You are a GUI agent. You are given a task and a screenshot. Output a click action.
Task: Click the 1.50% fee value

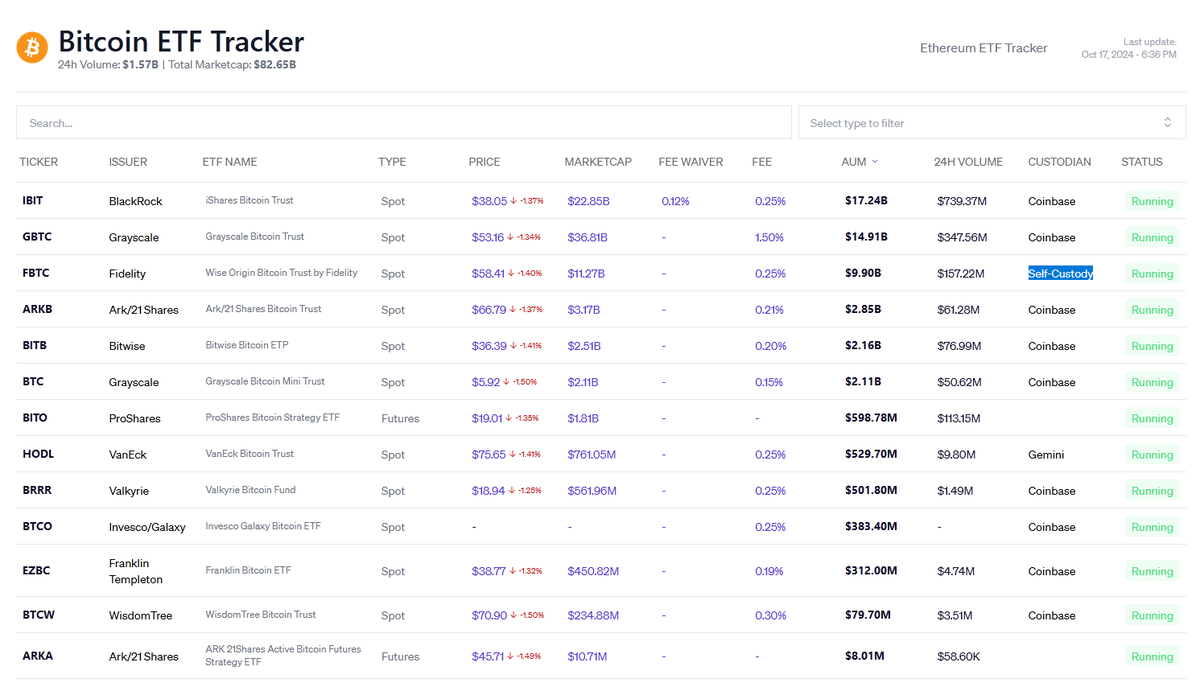pos(770,237)
